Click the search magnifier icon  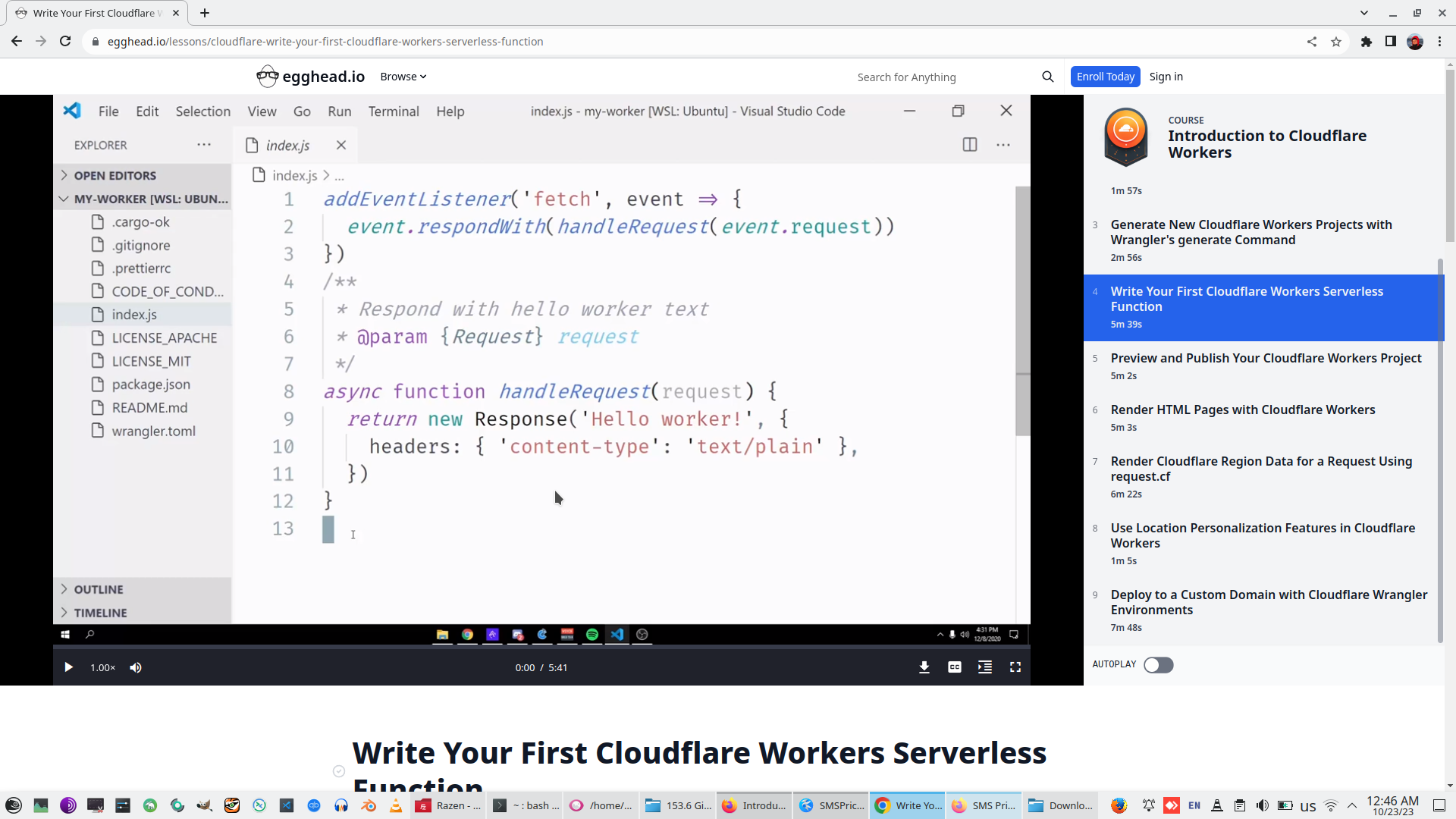1047,77
